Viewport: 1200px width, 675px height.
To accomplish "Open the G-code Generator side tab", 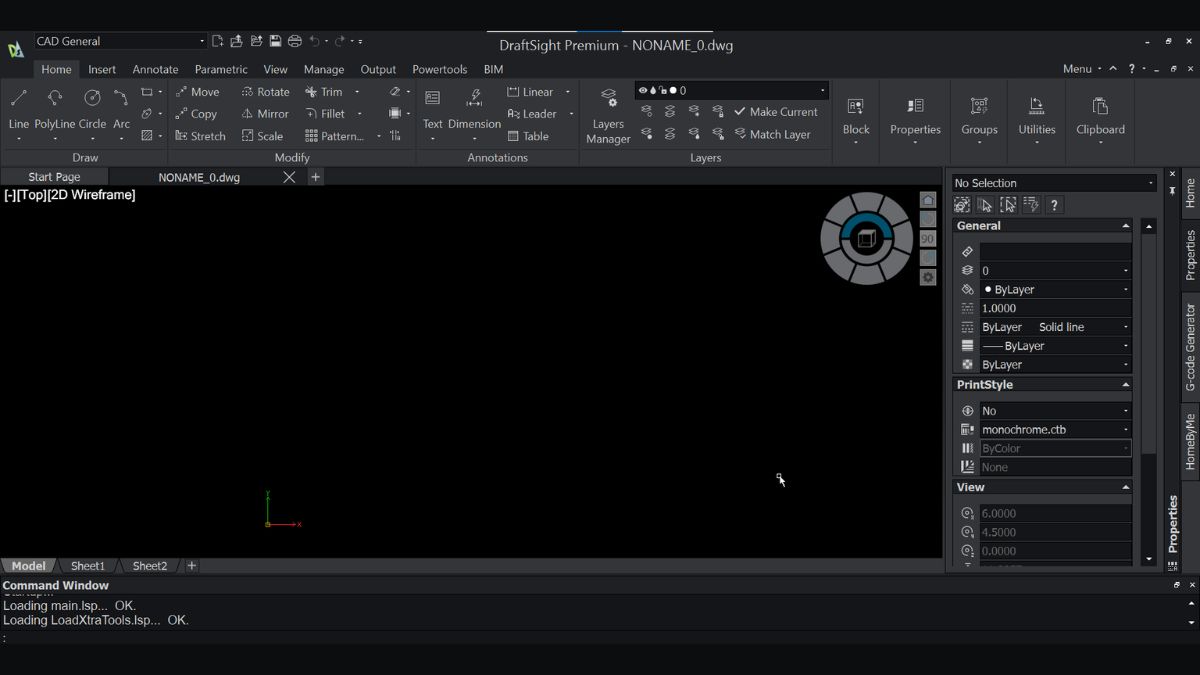I will (x=1190, y=347).
